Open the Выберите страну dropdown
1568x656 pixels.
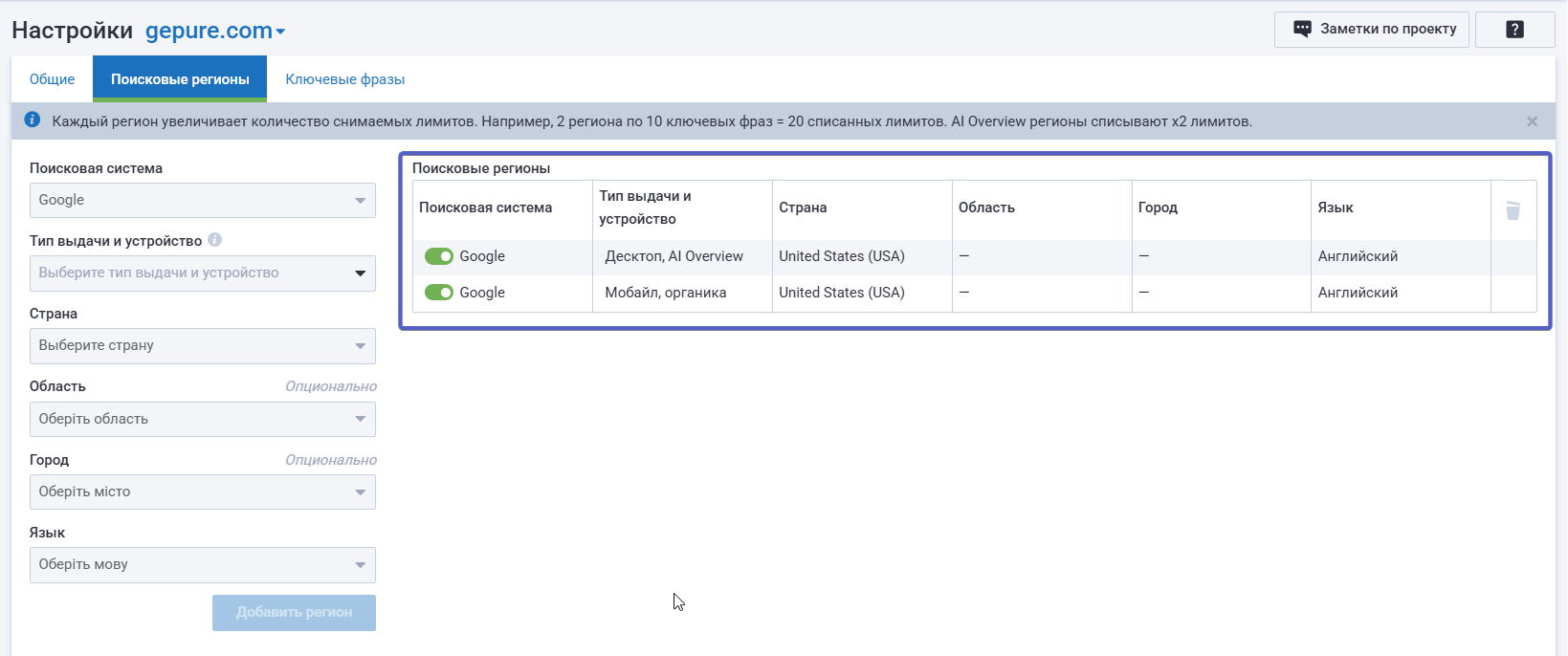click(x=202, y=346)
